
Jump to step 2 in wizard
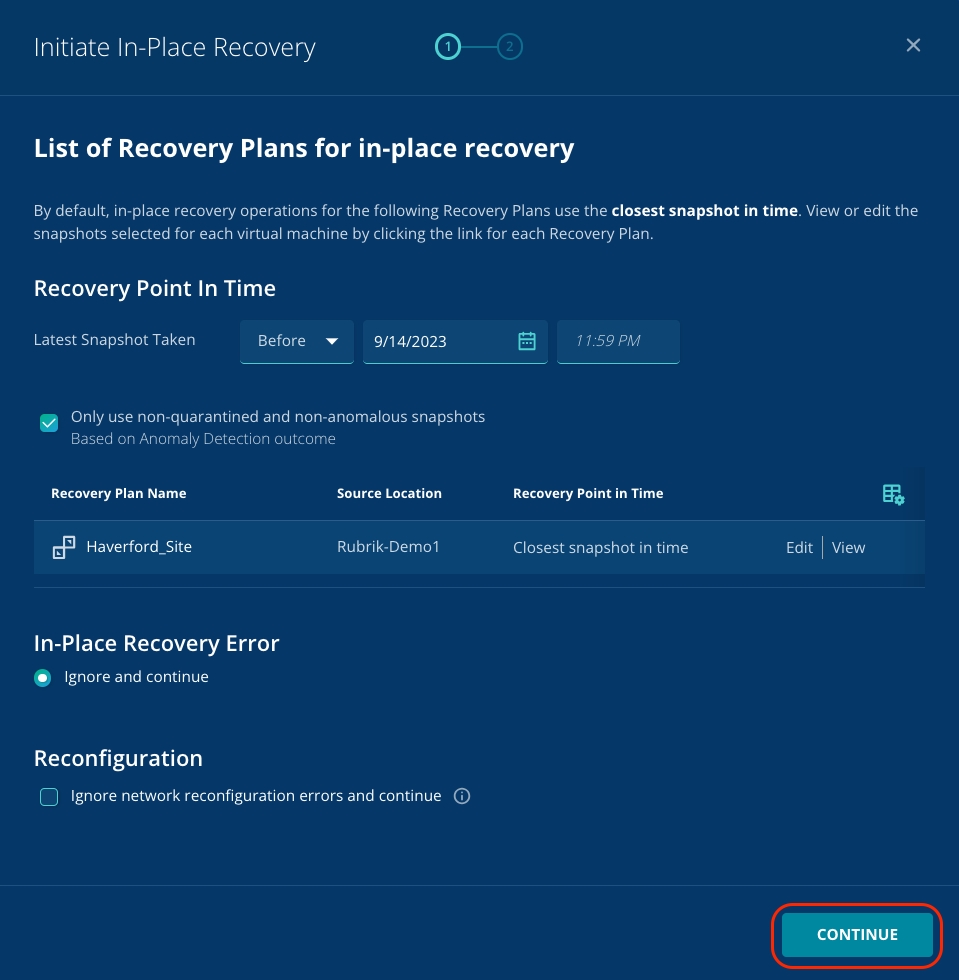click(x=510, y=46)
